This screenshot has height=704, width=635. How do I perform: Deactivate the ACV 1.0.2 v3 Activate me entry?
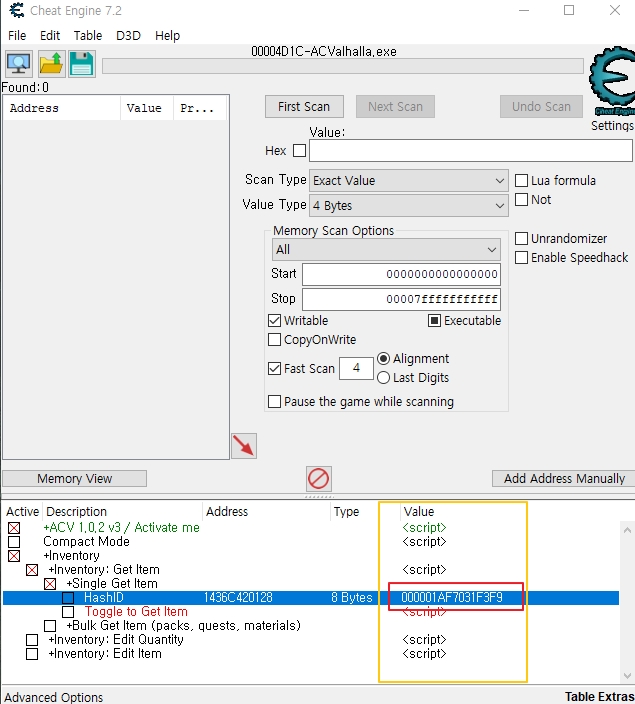point(14,528)
